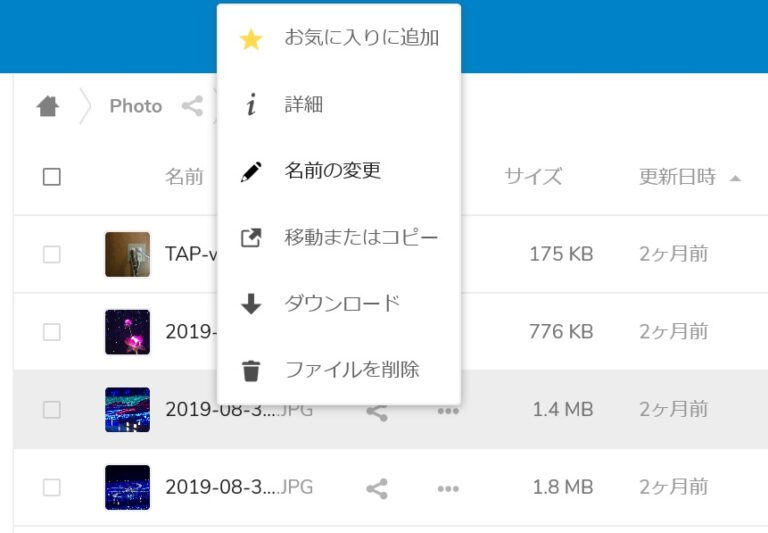Open the Photo breadcrumb folder
The height and width of the screenshot is (533, 768).
tap(136, 106)
